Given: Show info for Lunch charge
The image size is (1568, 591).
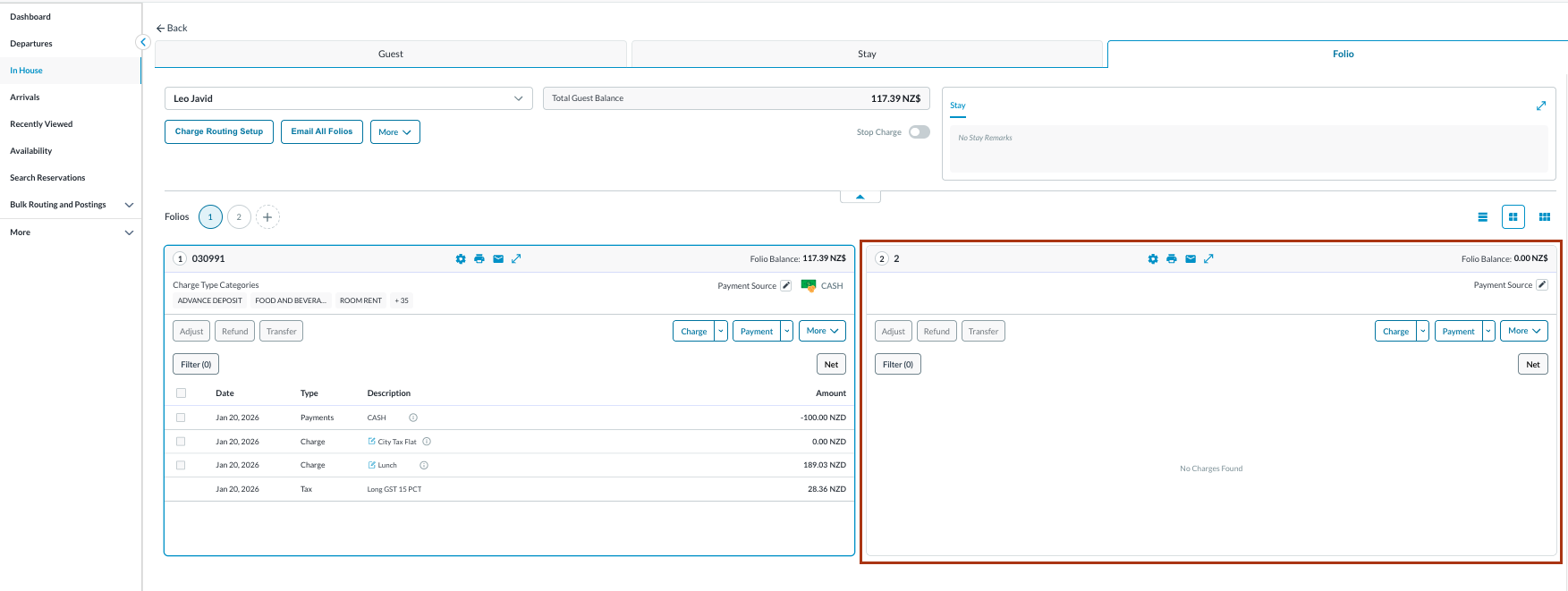Looking at the screenshot, I should coord(424,466).
